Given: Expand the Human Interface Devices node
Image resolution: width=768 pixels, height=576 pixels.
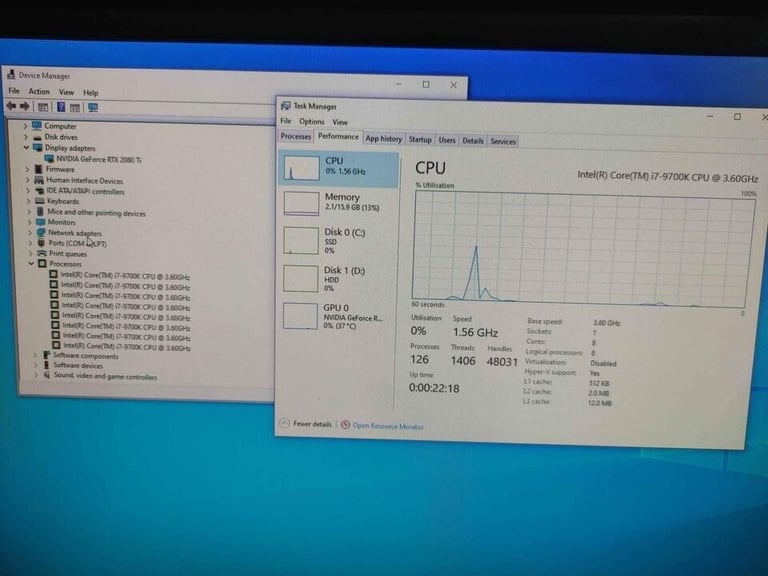Looking at the screenshot, I should click(27, 180).
